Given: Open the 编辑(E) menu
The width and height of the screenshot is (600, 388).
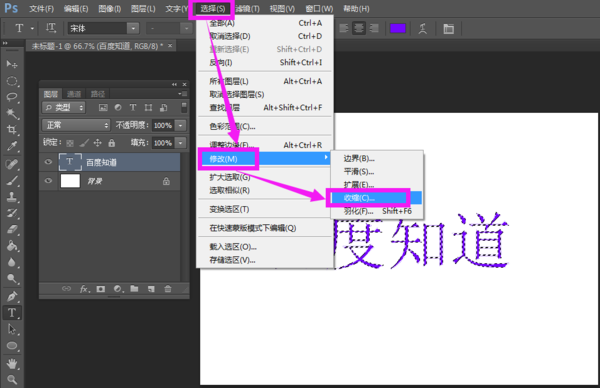Looking at the screenshot, I should [x=76, y=9].
